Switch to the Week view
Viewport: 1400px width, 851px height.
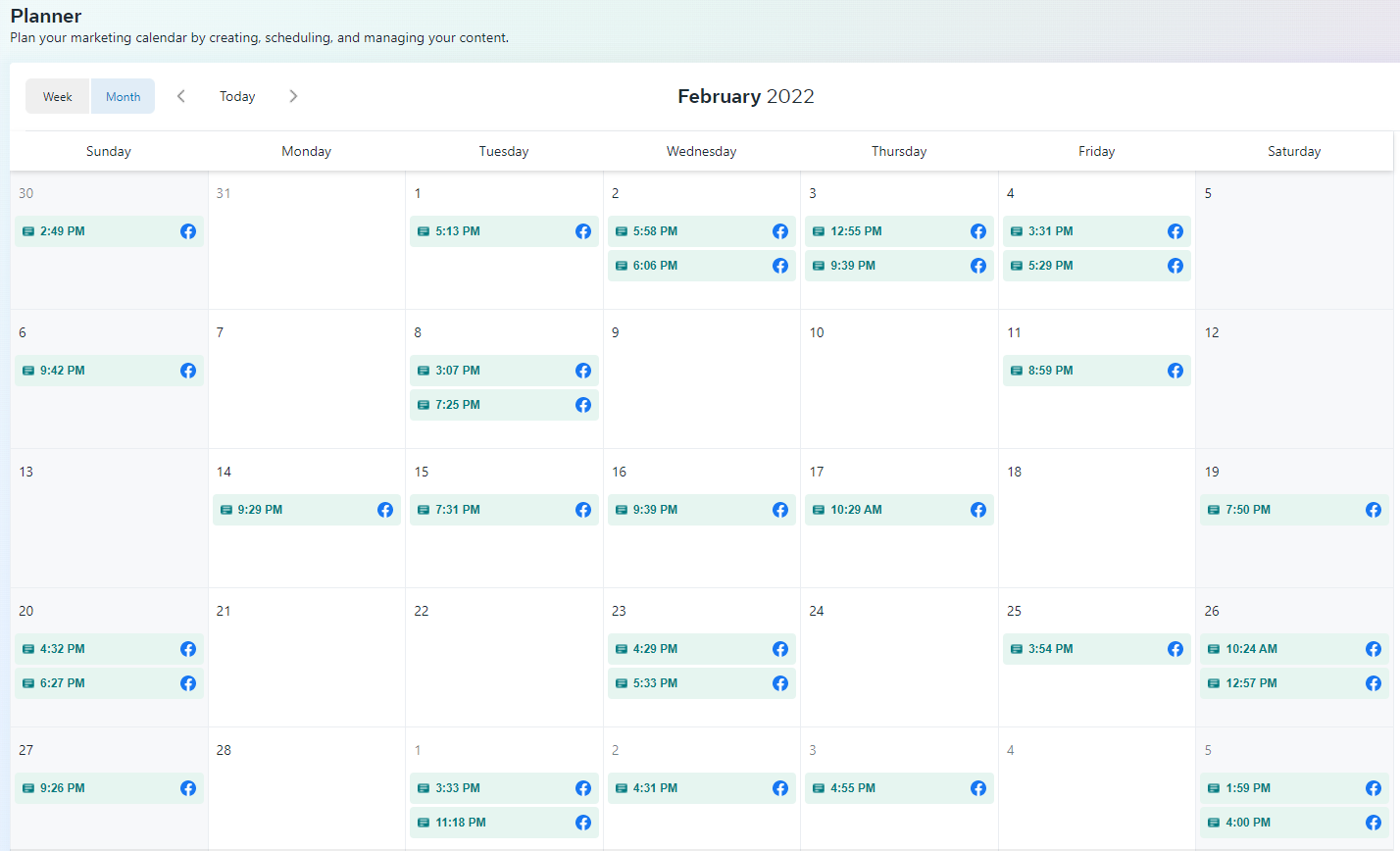[58, 96]
